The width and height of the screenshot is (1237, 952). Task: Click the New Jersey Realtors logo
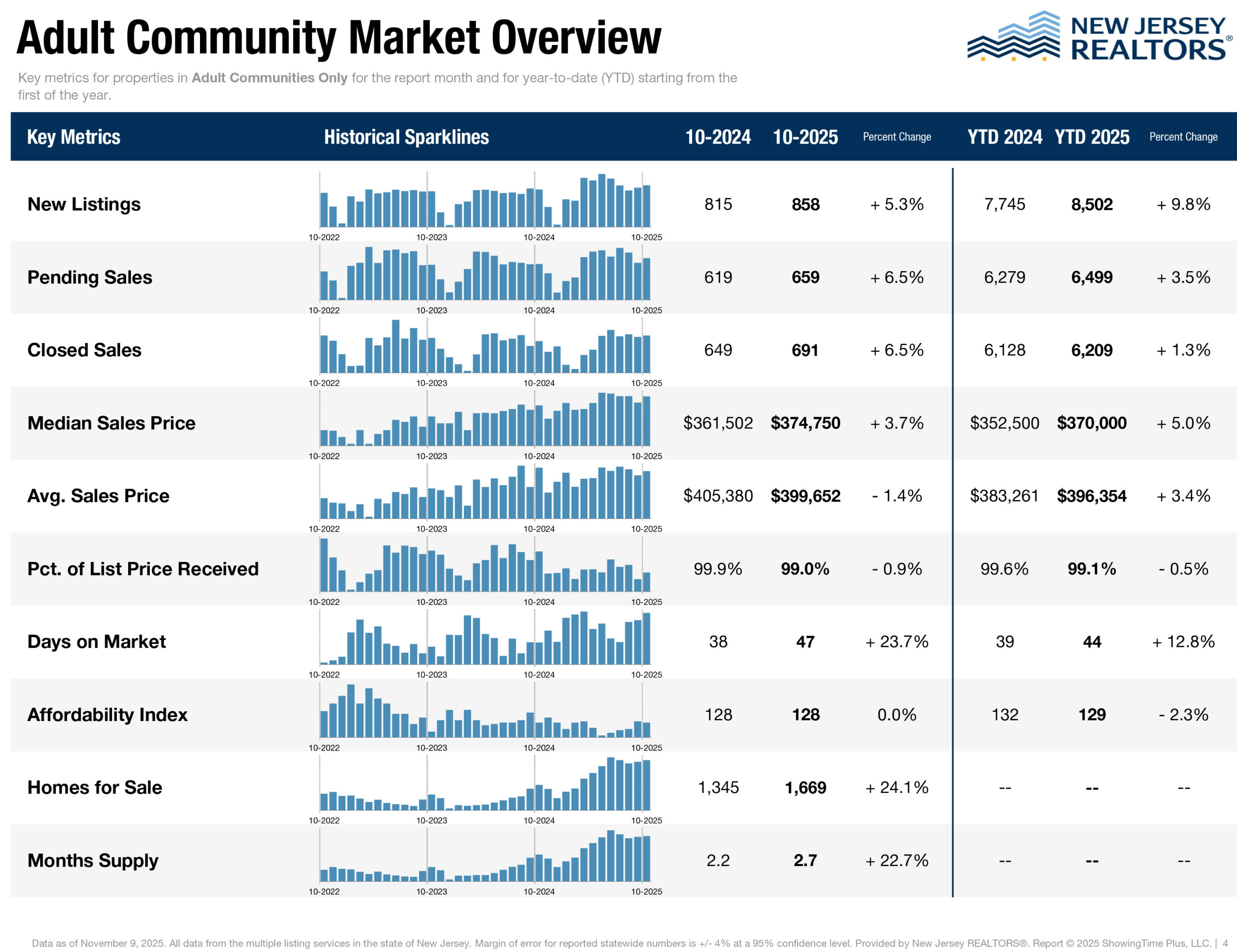tap(1098, 37)
